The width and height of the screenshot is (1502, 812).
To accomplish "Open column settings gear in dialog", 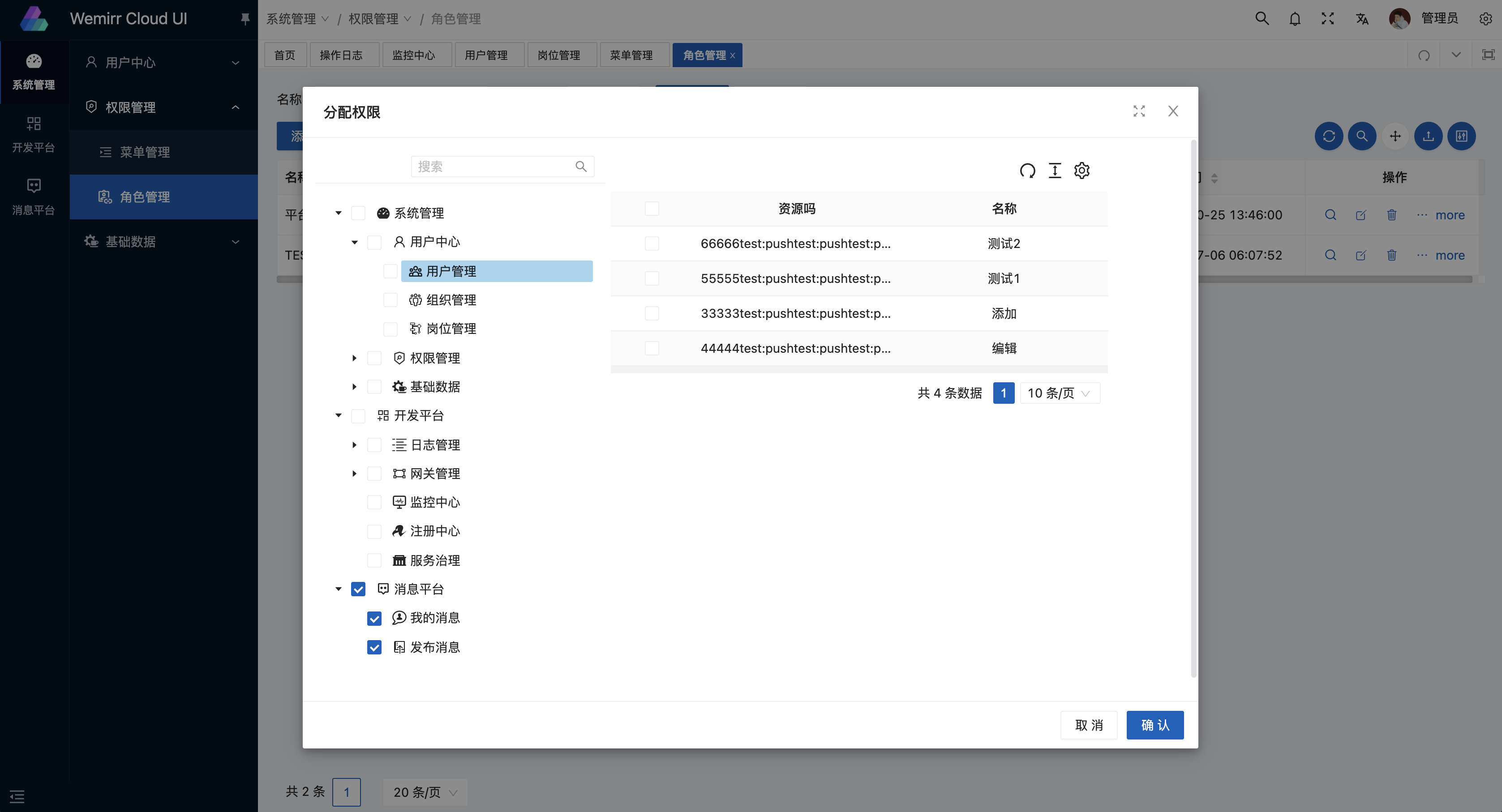I will 1082,170.
